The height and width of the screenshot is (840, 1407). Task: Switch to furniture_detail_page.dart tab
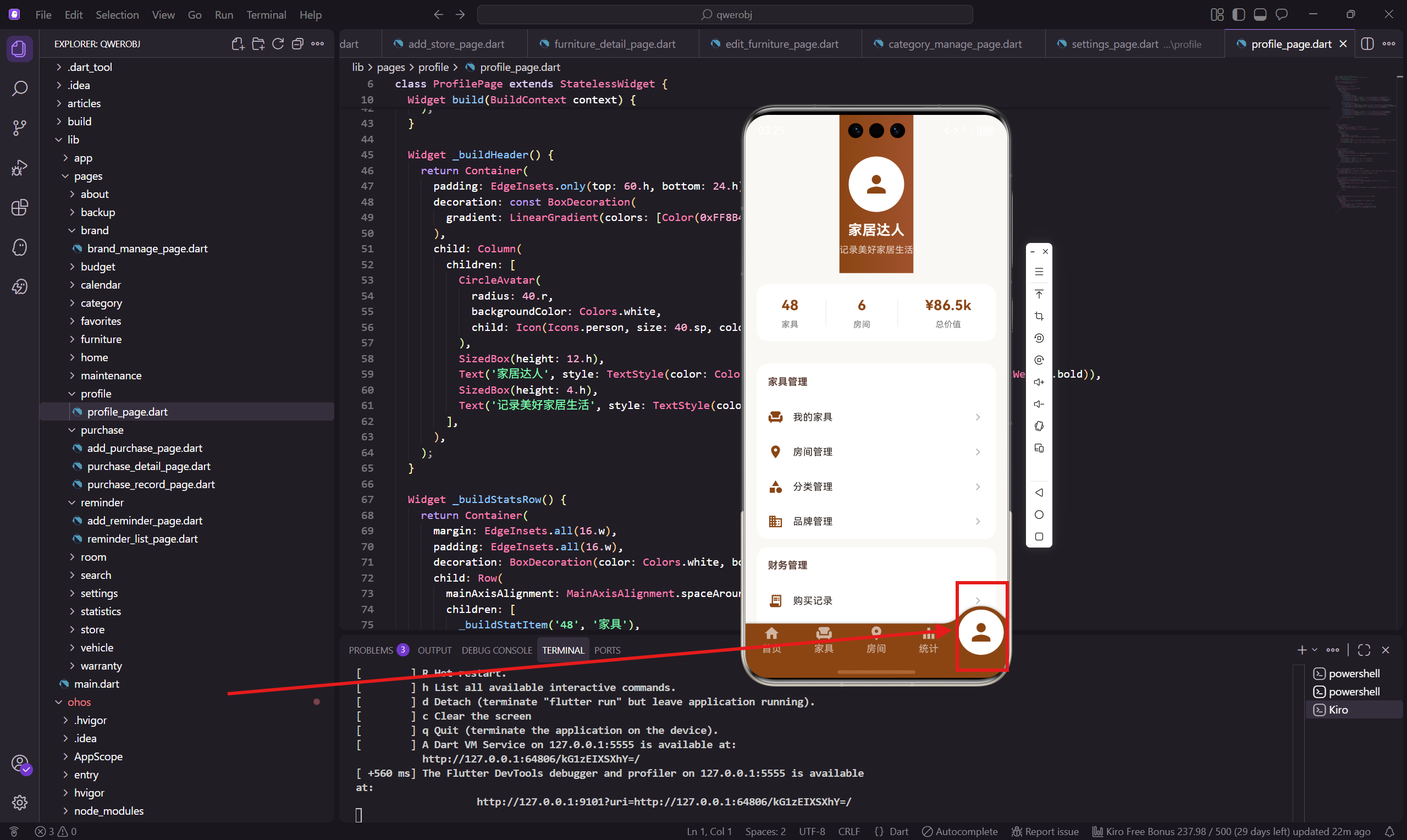(614, 43)
